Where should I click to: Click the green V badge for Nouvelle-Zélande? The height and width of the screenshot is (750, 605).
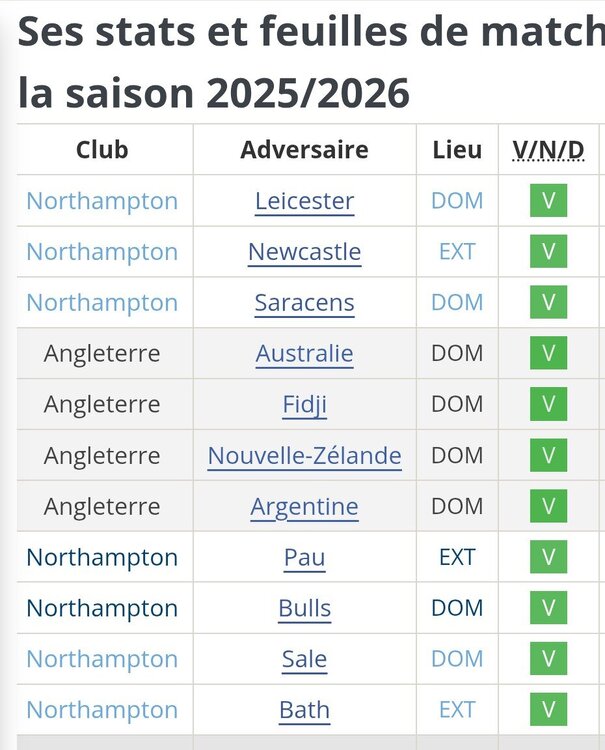pos(548,455)
